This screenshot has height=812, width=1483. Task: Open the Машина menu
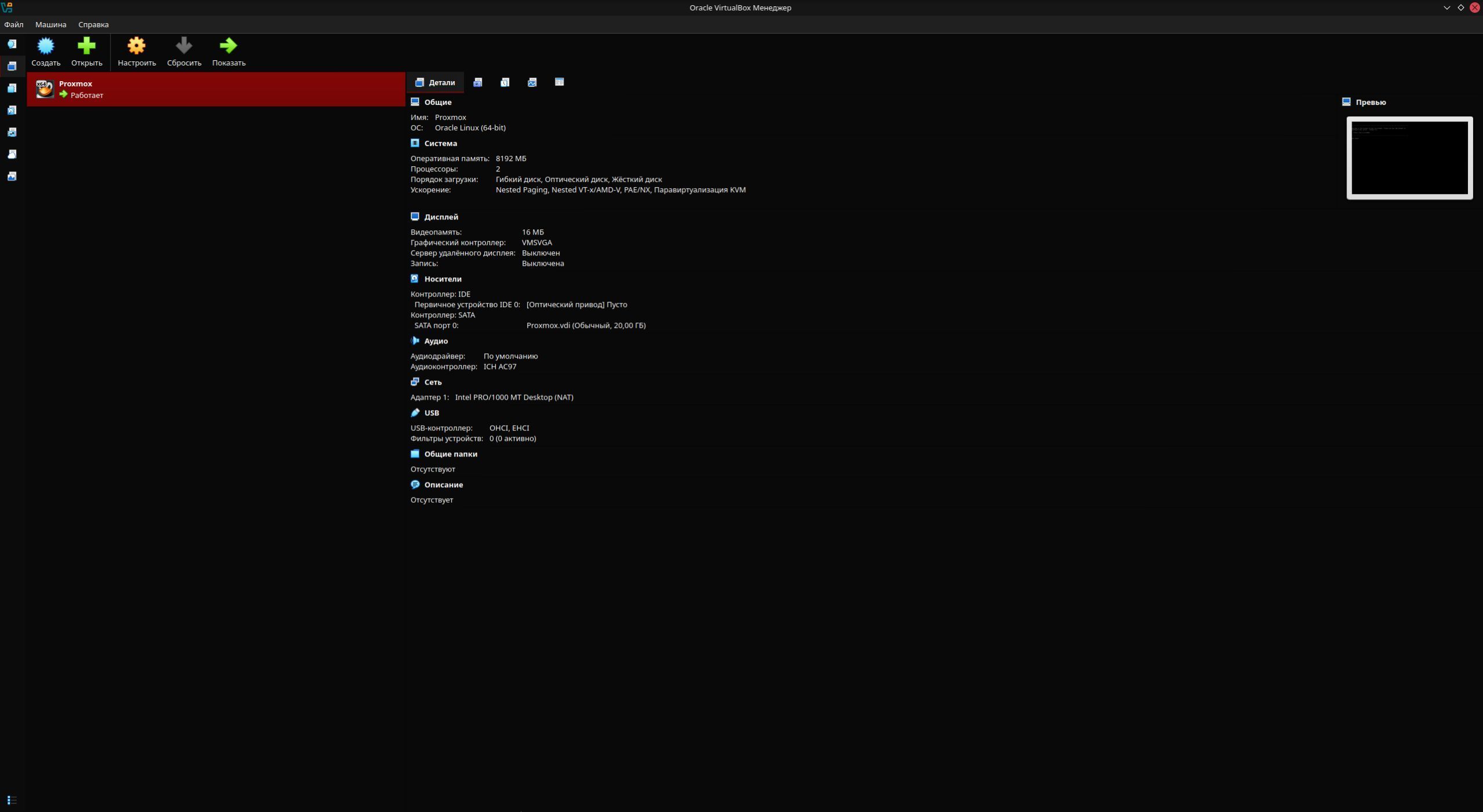51,24
